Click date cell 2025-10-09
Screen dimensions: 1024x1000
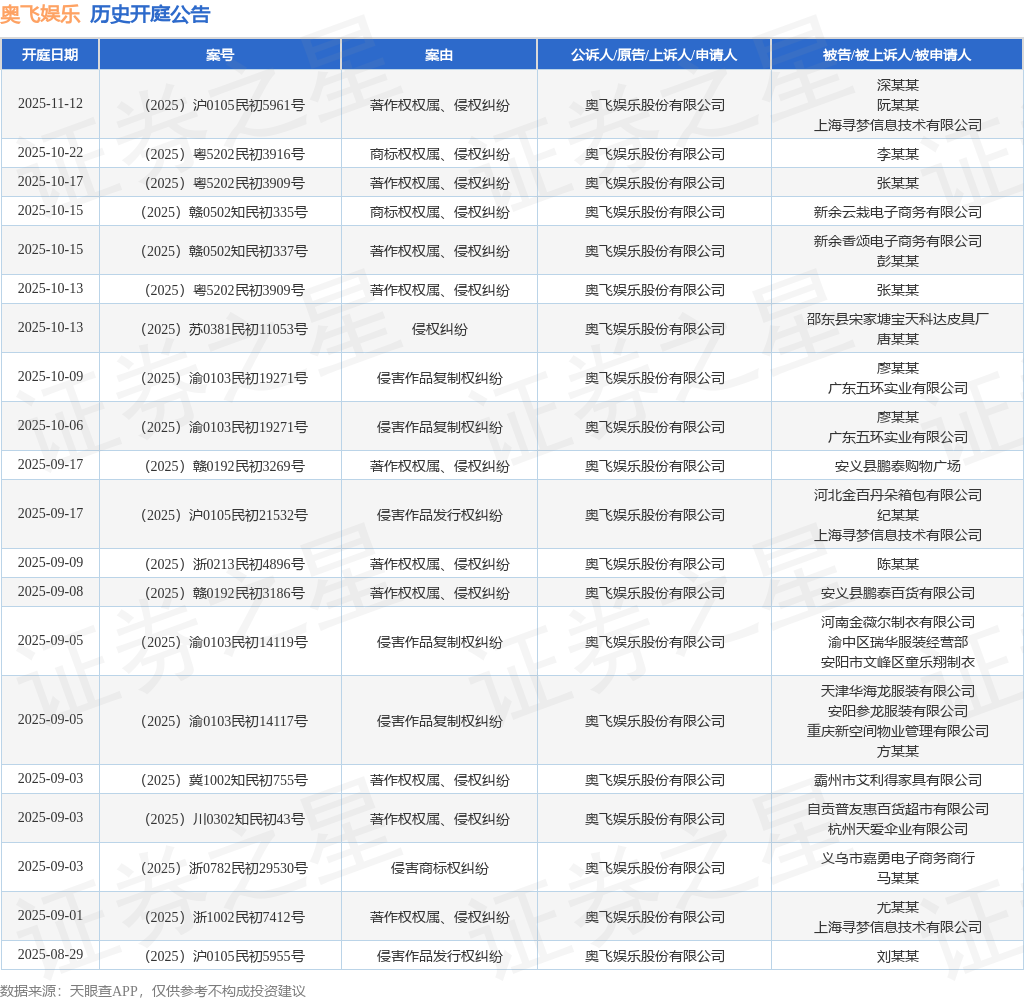[50, 376]
